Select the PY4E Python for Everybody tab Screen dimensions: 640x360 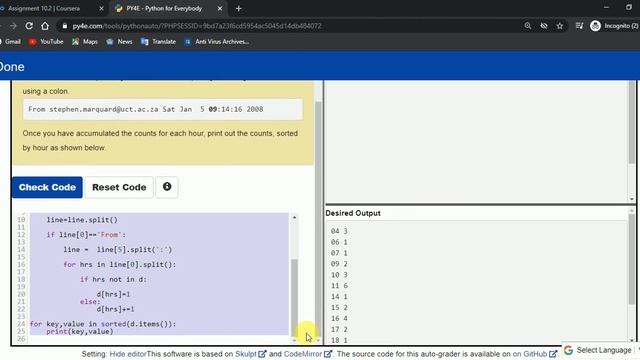click(x=165, y=9)
